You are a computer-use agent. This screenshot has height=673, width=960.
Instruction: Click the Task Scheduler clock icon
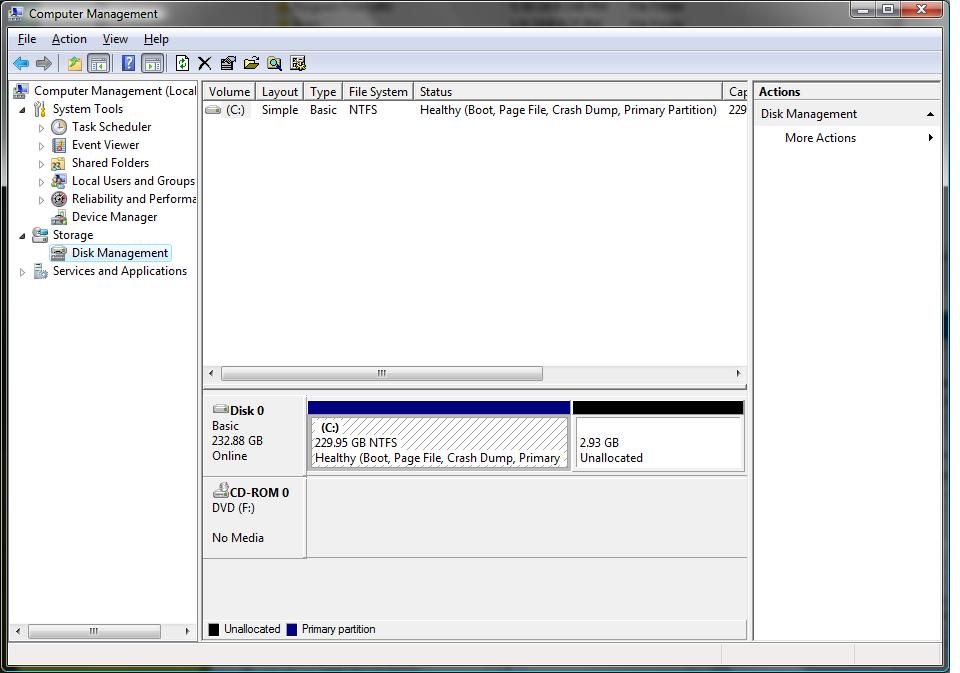tap(59, 127)
